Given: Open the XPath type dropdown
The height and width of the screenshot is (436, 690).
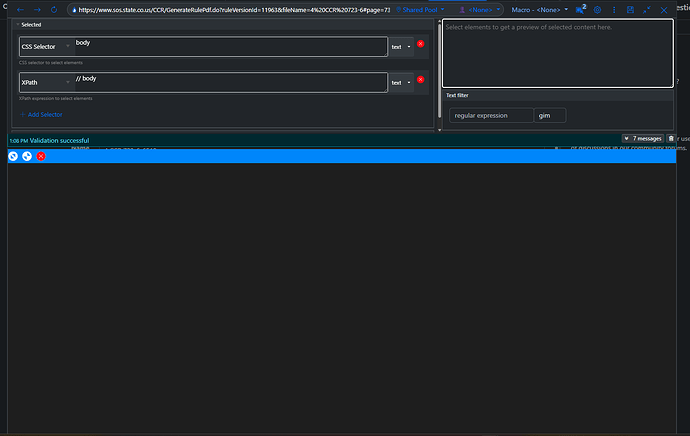Looking at the screenshot, I should pyautogui.click(x=44, y=83).
